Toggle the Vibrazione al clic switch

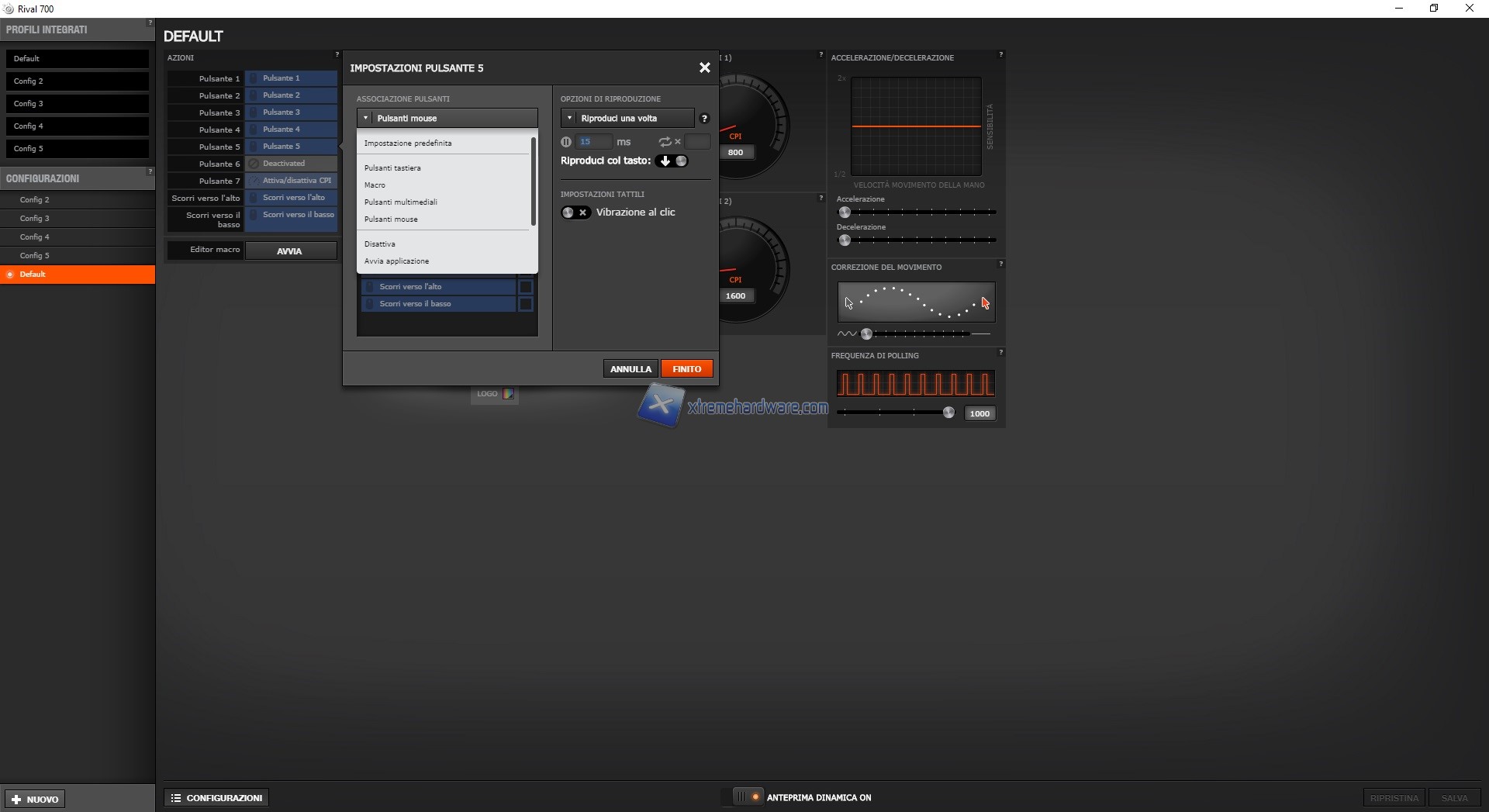575,213
